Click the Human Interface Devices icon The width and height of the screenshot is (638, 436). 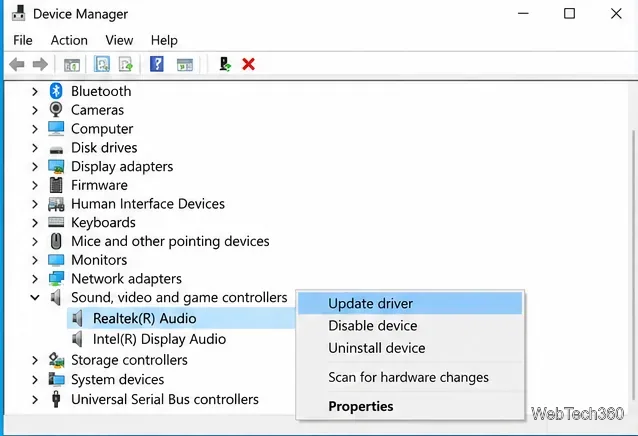click(x=56, y=204)
